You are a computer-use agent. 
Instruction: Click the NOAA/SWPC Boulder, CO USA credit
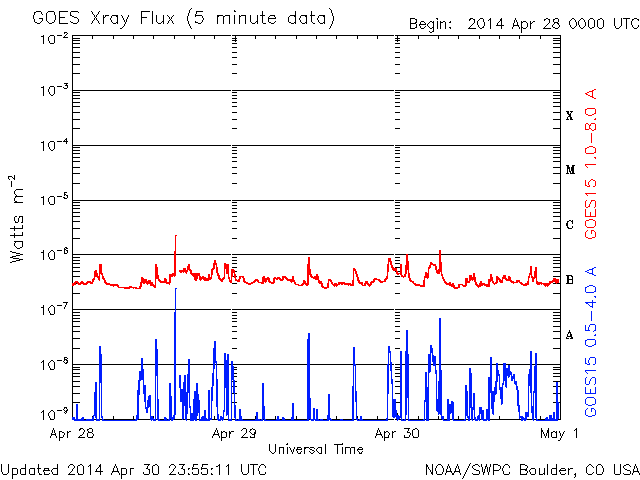531,468
